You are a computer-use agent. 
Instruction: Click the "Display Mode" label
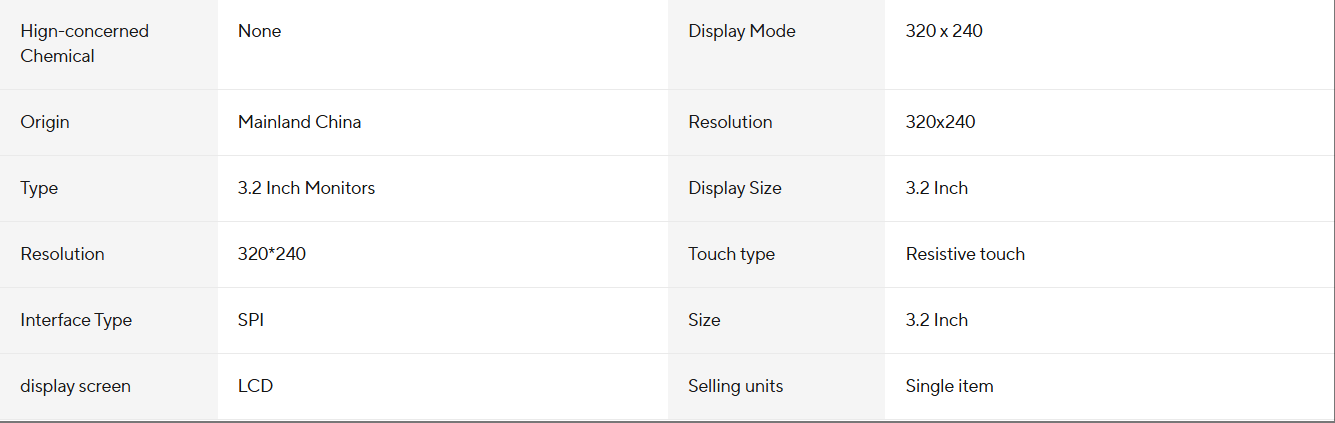pos(742,31)
